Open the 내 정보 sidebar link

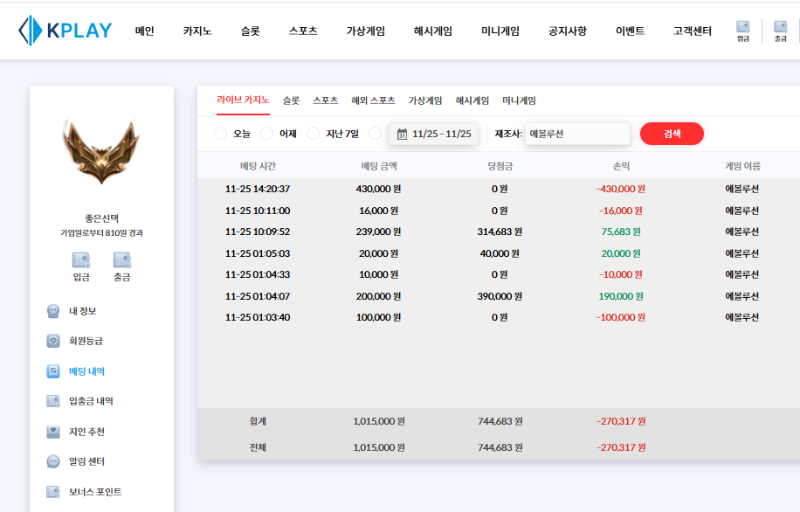tap(83, 311)
